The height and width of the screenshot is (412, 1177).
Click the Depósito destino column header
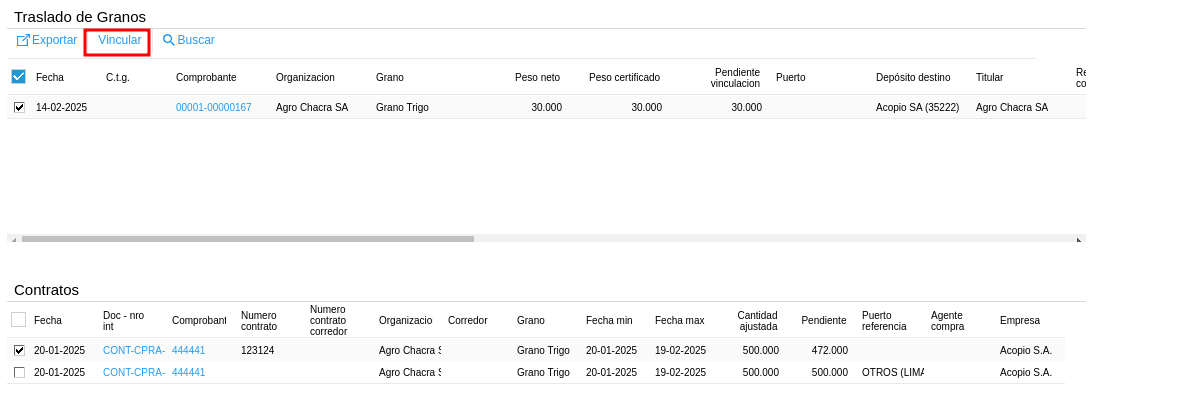pyautogui.click(x=912, y=77)
